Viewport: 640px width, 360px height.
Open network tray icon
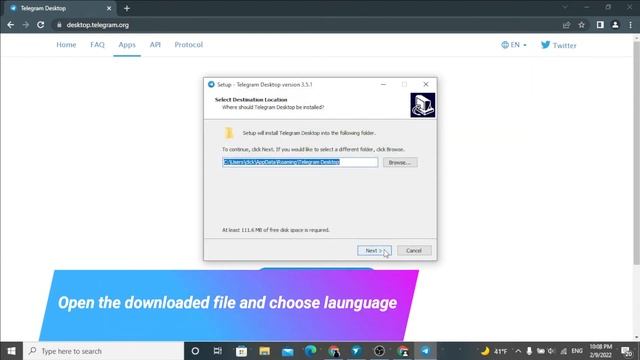564,351
